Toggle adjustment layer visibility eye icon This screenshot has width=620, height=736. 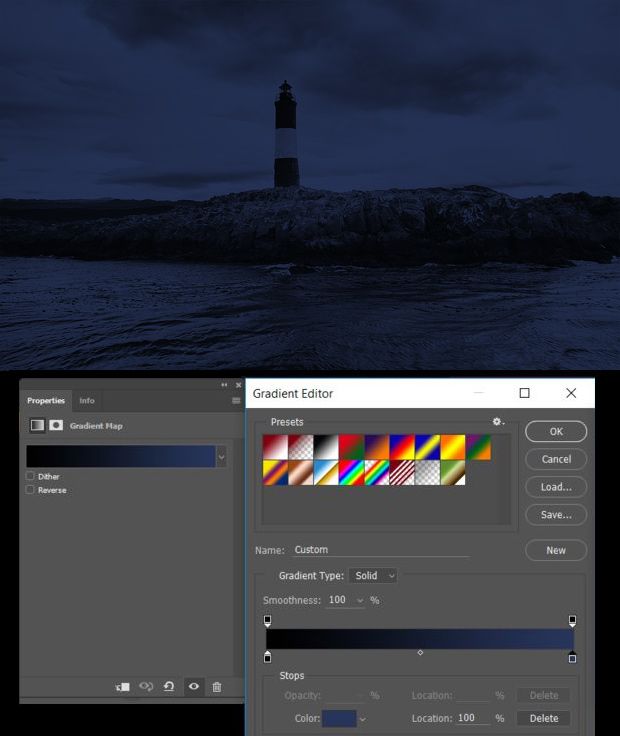point(193,686)
